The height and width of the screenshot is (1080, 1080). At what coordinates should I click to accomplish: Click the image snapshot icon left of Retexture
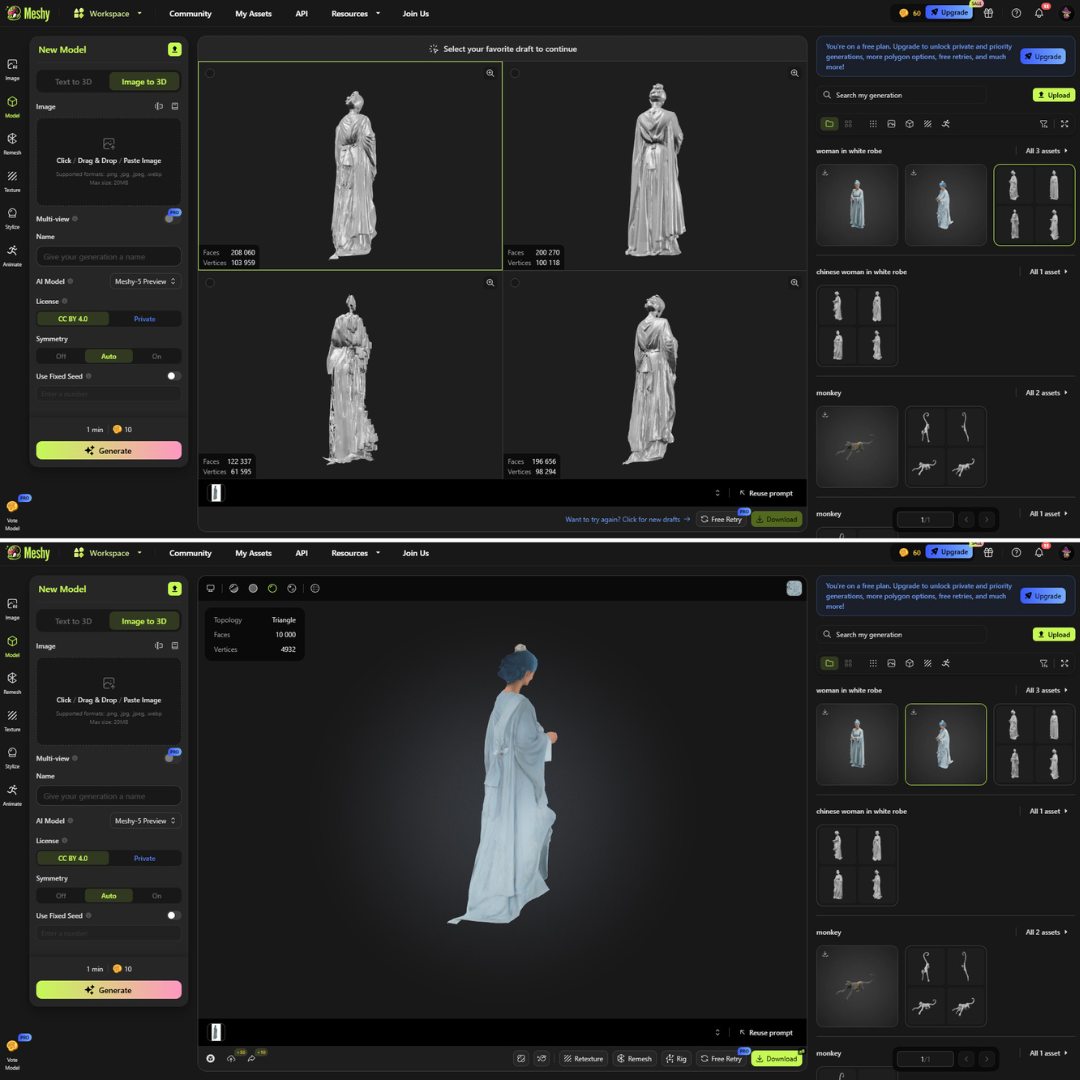coord(521,1059)
